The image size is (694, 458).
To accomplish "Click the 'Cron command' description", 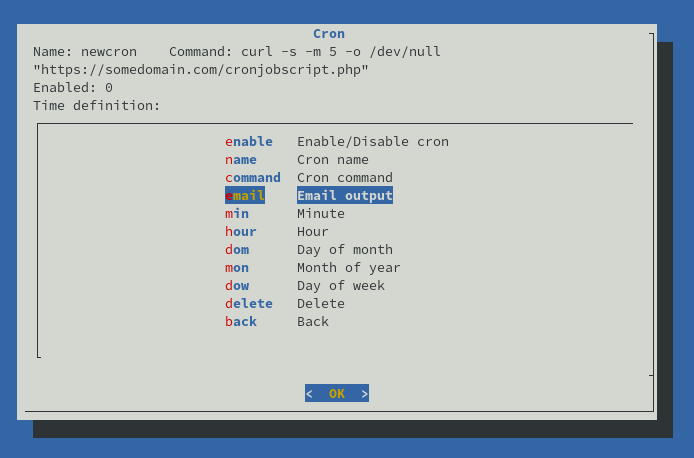I will (345, 178).
